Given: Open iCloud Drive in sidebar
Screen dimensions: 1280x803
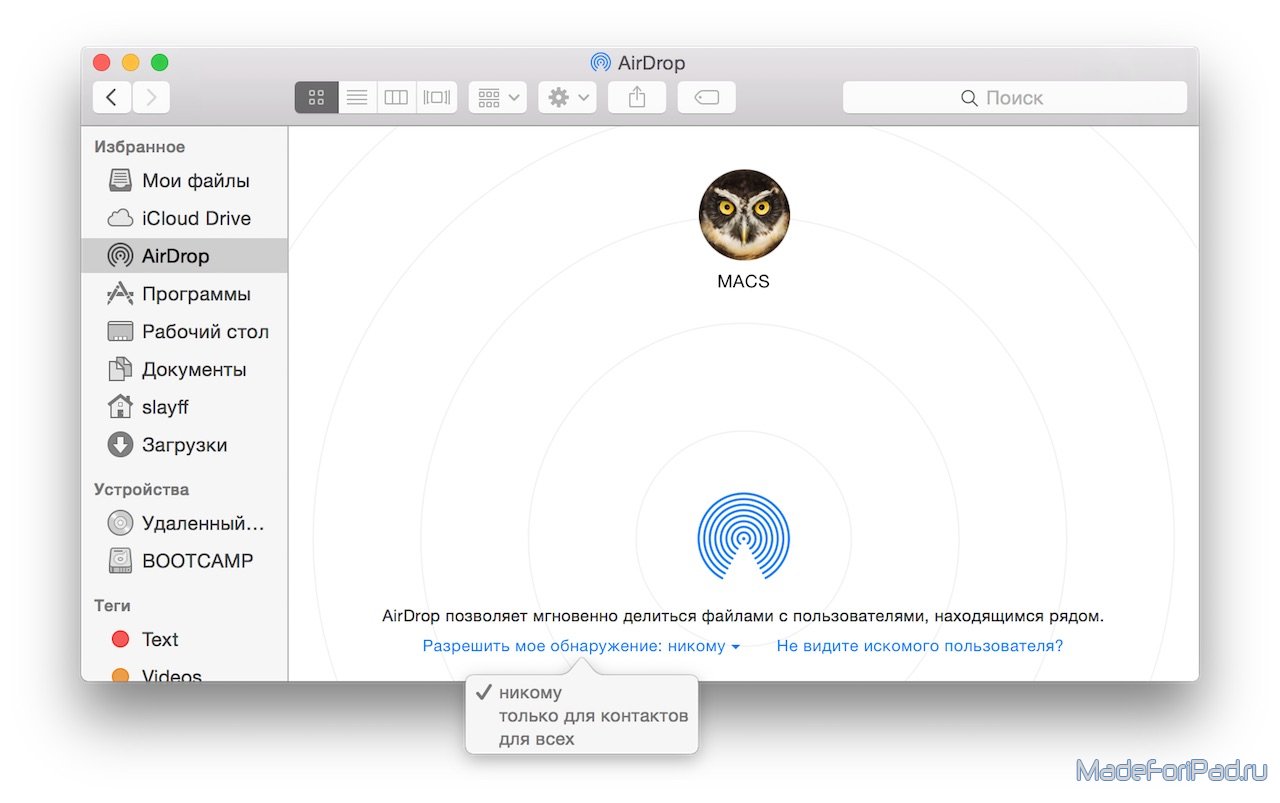Looking at the screenshot, I should [184, 218].
